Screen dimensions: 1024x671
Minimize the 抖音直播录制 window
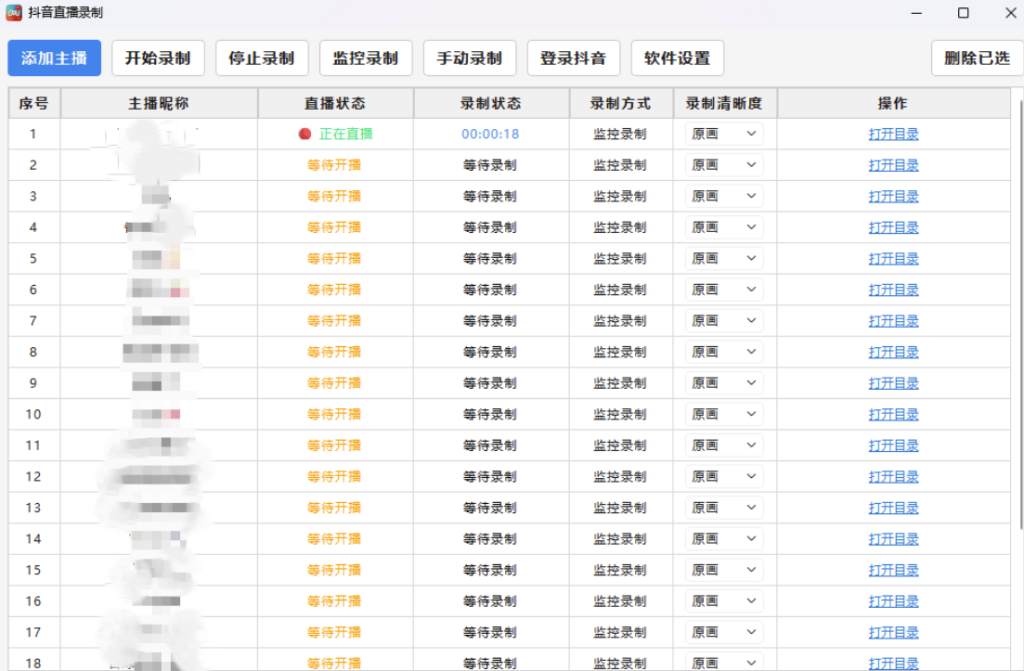point(917,12)
